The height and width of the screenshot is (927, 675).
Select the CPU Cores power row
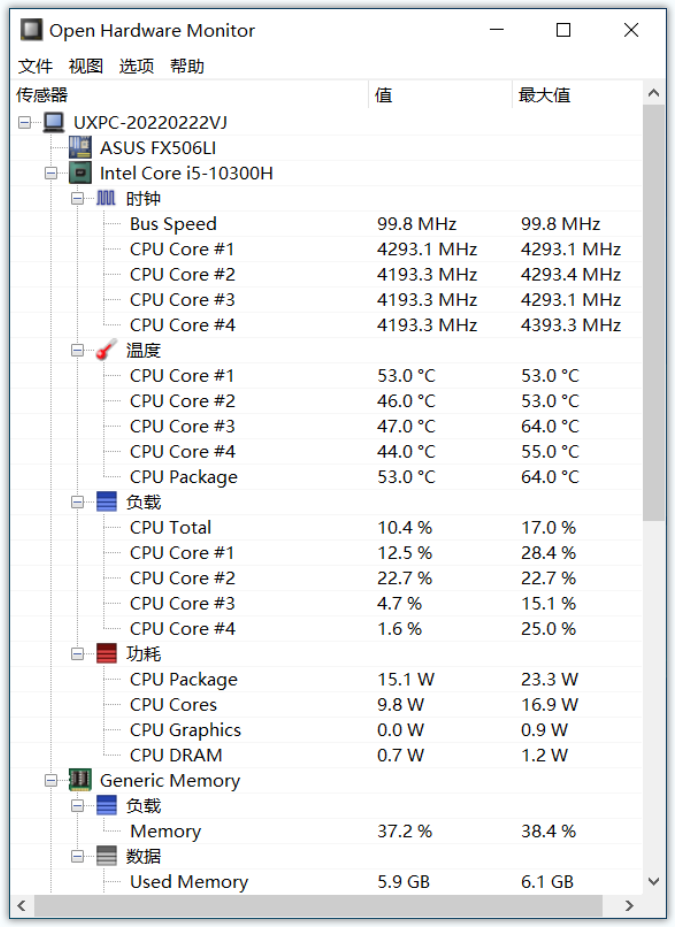point(326,705)
